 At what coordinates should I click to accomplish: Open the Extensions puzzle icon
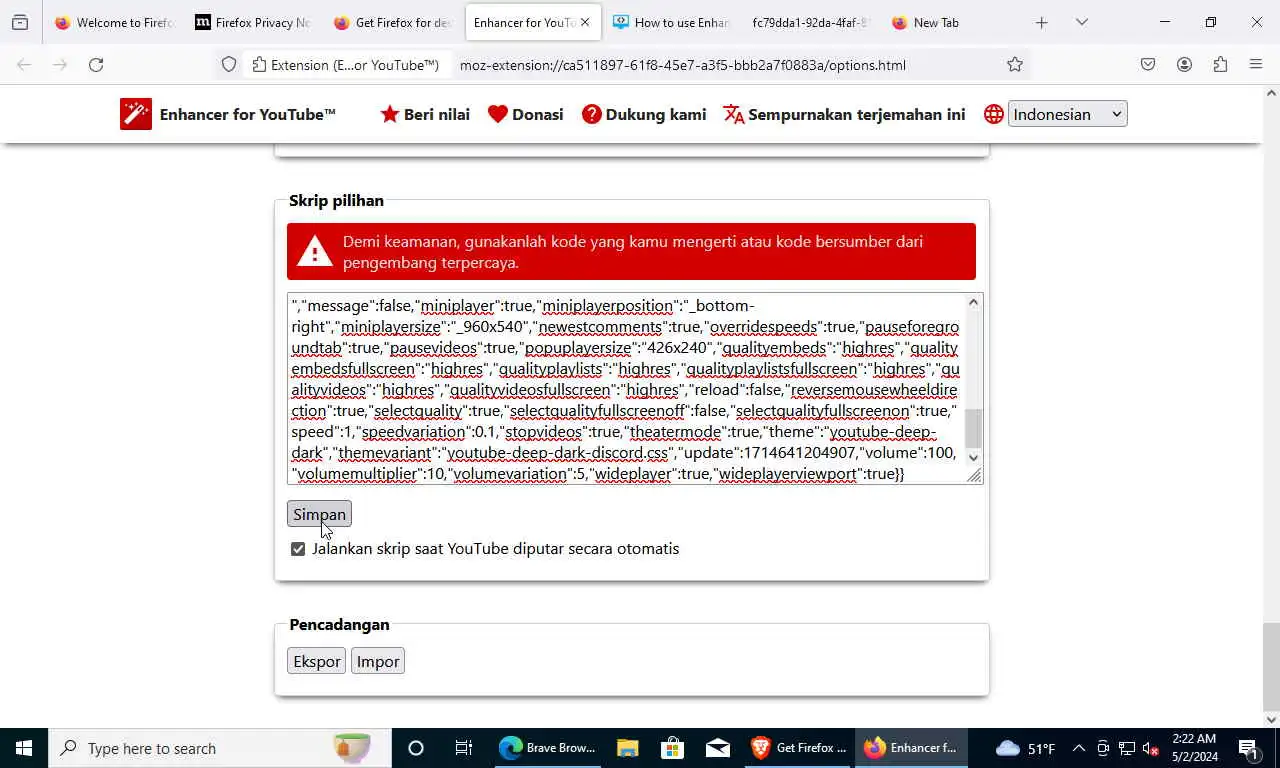pyautogui.click(x=1220, y=65)
